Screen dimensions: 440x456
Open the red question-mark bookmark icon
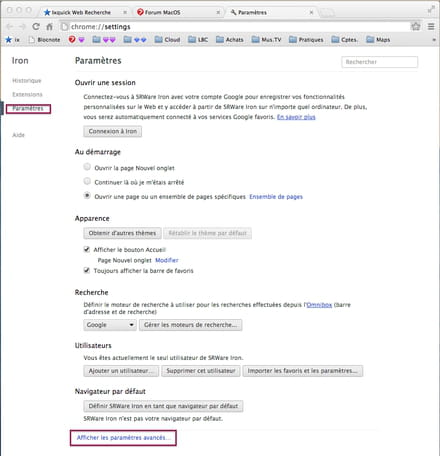pyautogui.click(x=72, y=40)
